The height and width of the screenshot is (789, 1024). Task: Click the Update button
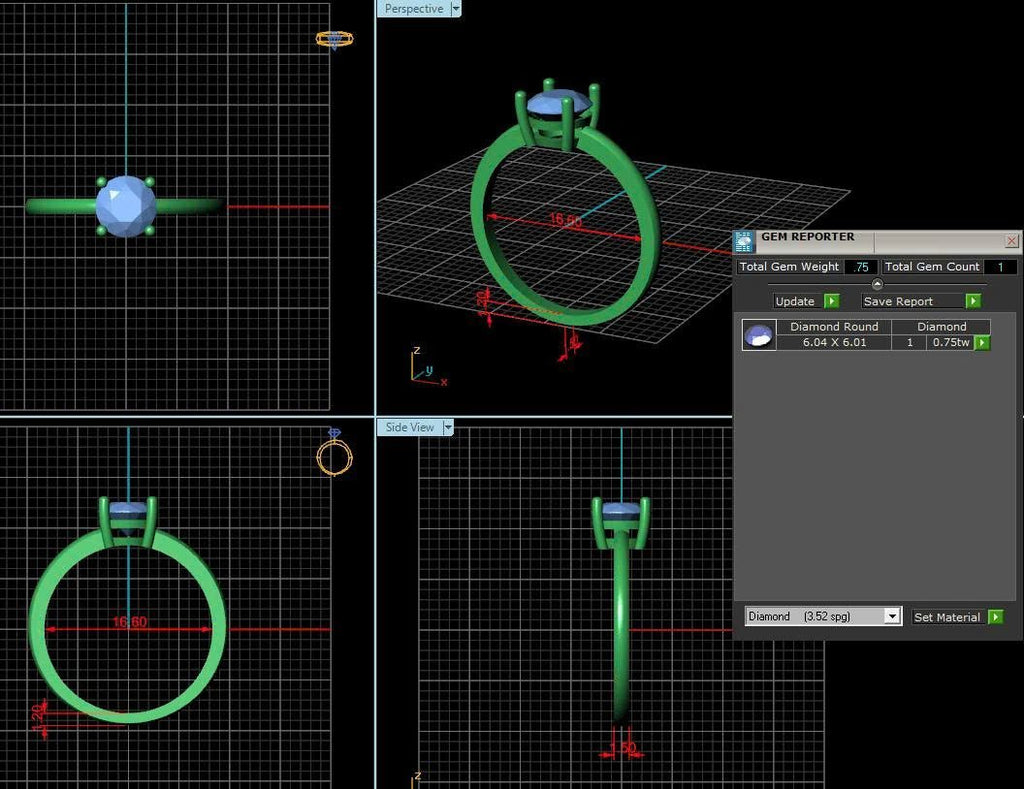795,301
